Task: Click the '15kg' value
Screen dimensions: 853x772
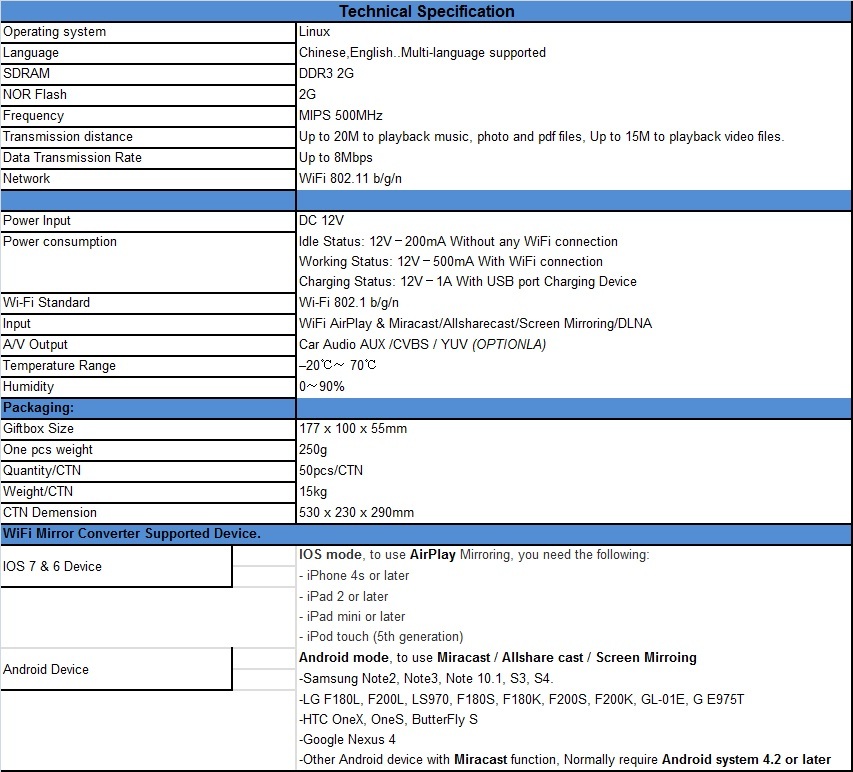Action: pyautogui.click(x=313, y=492)
